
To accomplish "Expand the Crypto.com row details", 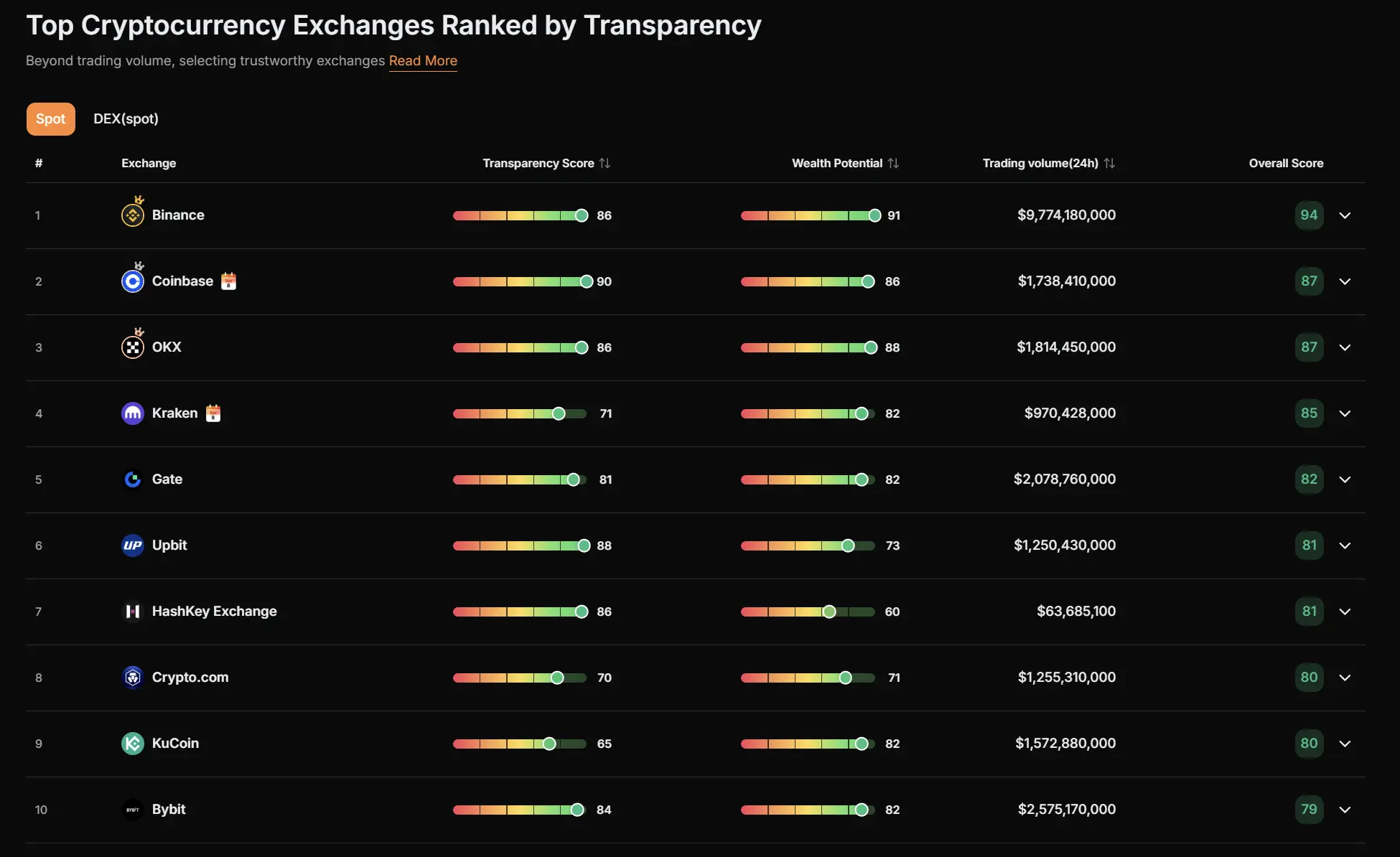I will 1345,678.
